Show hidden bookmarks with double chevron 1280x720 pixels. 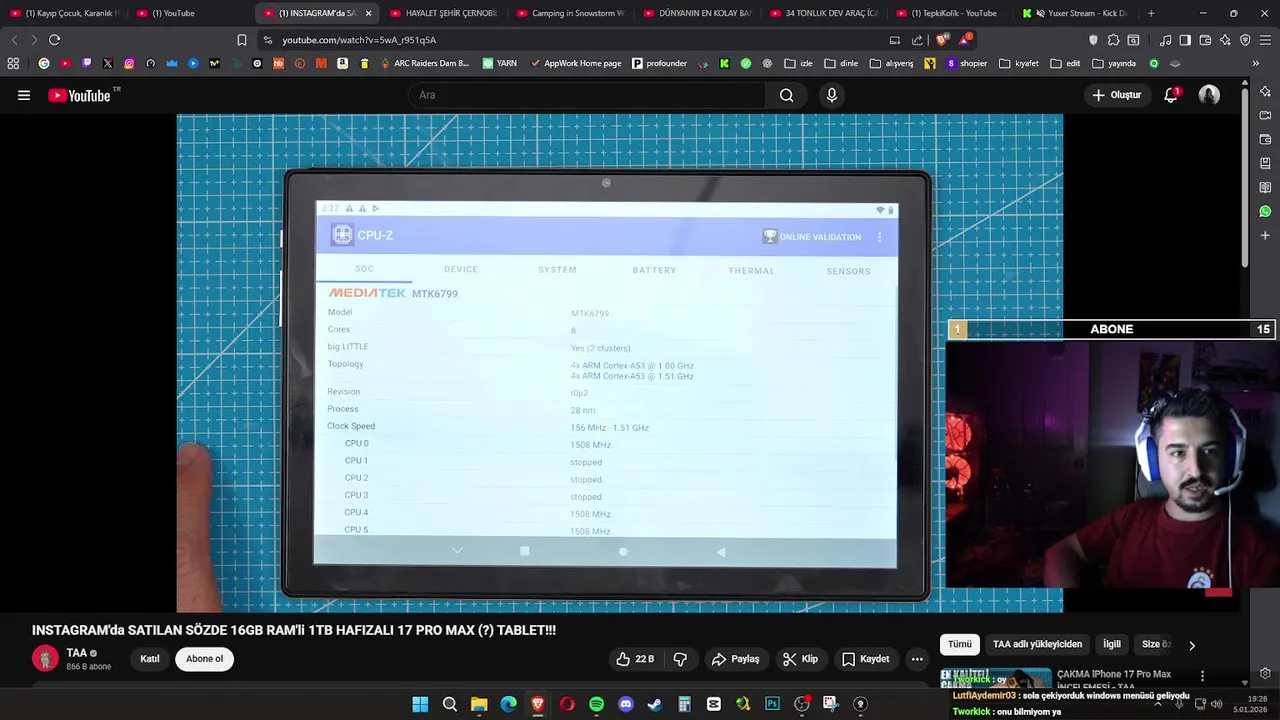tap(1255, 63)
